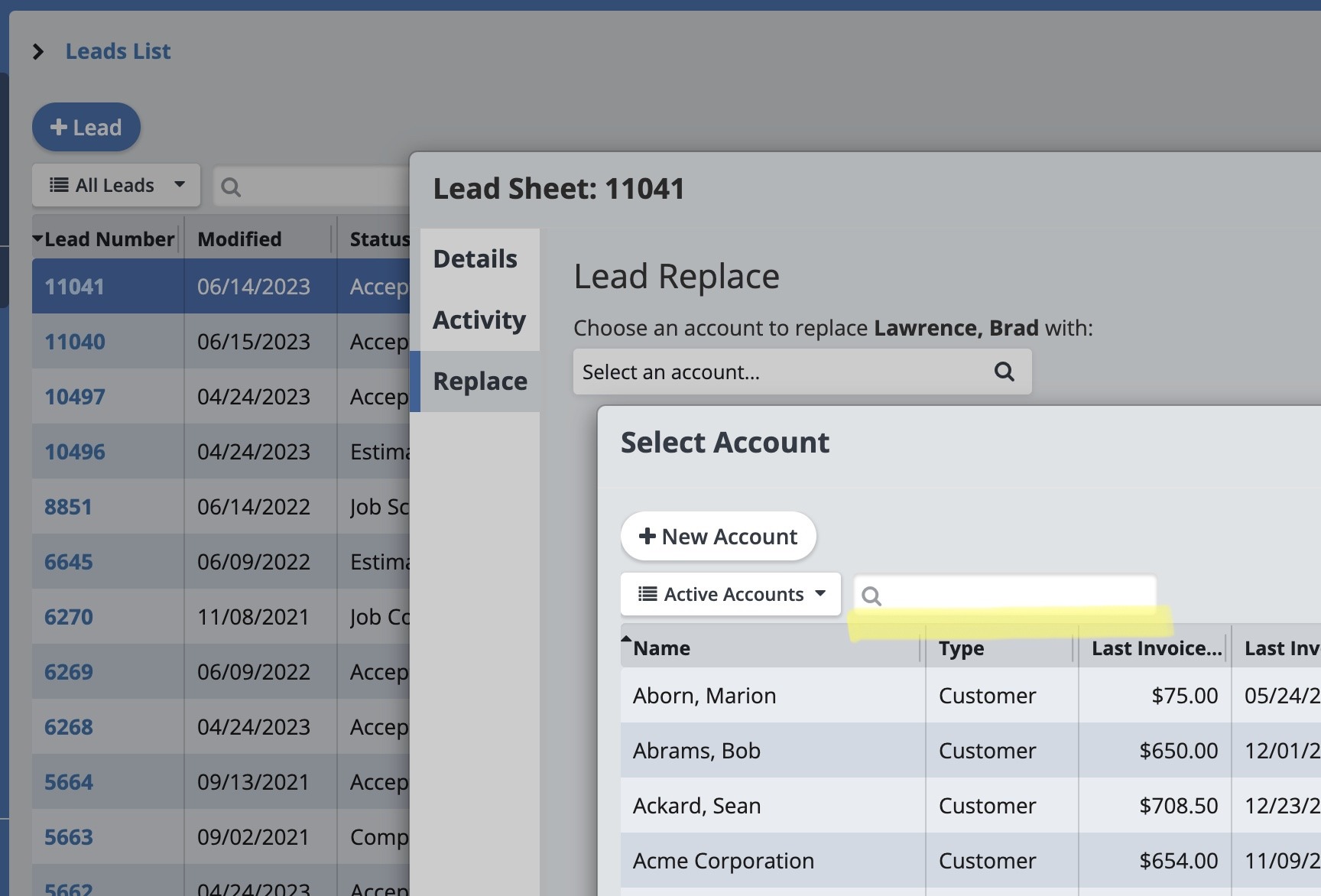Open the All Leads filter dropdown
This screenshot has width=1321, height=896.
coord(116,186)
